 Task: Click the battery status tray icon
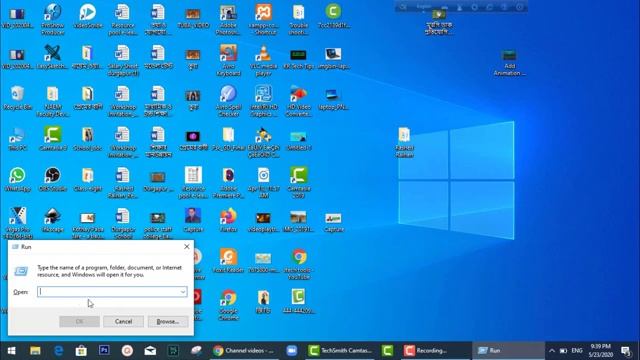(563, 351)
